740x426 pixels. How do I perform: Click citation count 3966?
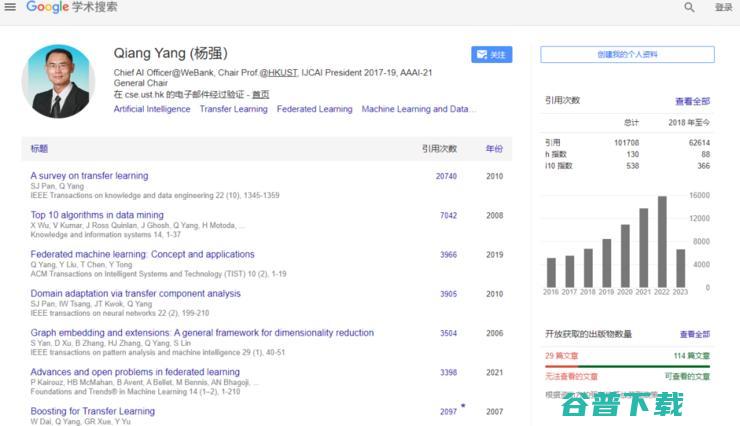[448, 254]
